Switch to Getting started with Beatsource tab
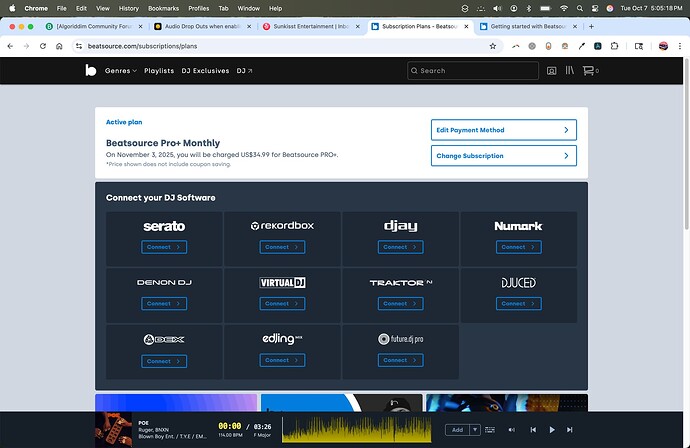 point(526,26)
